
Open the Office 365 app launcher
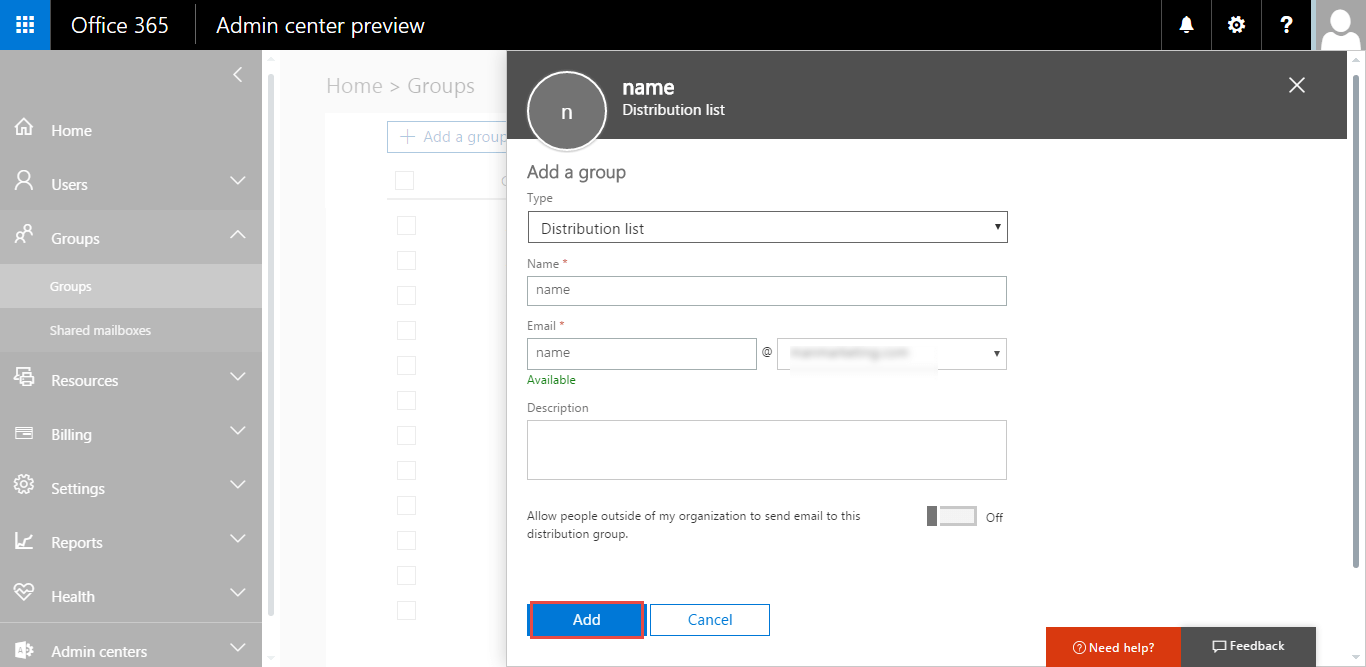[x=24, y=24]
